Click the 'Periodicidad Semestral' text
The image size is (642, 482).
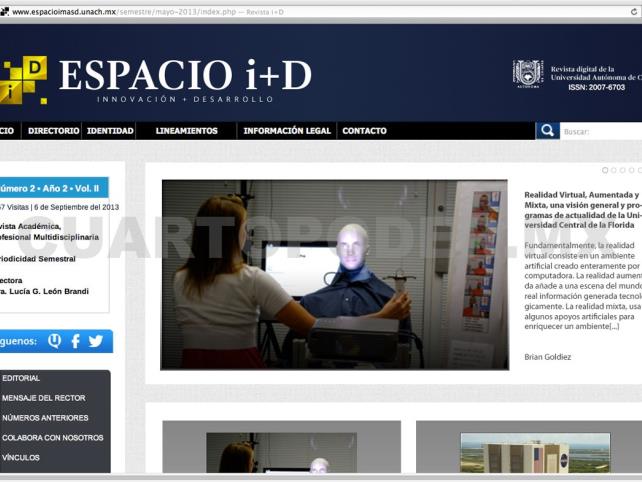(38, 259)
